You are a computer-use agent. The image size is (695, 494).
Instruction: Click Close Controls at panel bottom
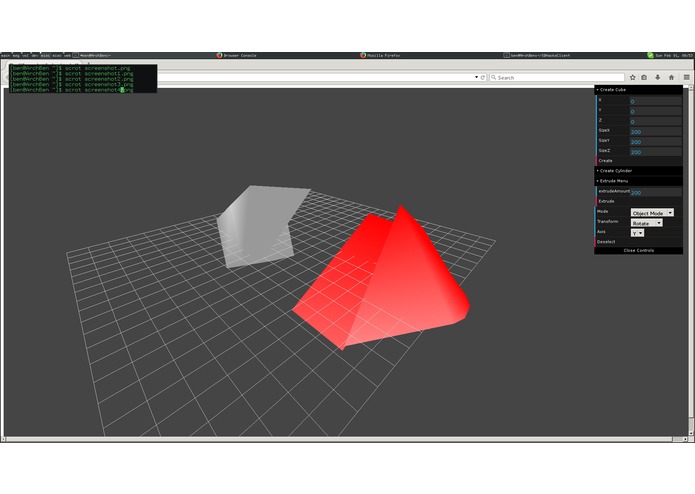click(x=638, y=251)
